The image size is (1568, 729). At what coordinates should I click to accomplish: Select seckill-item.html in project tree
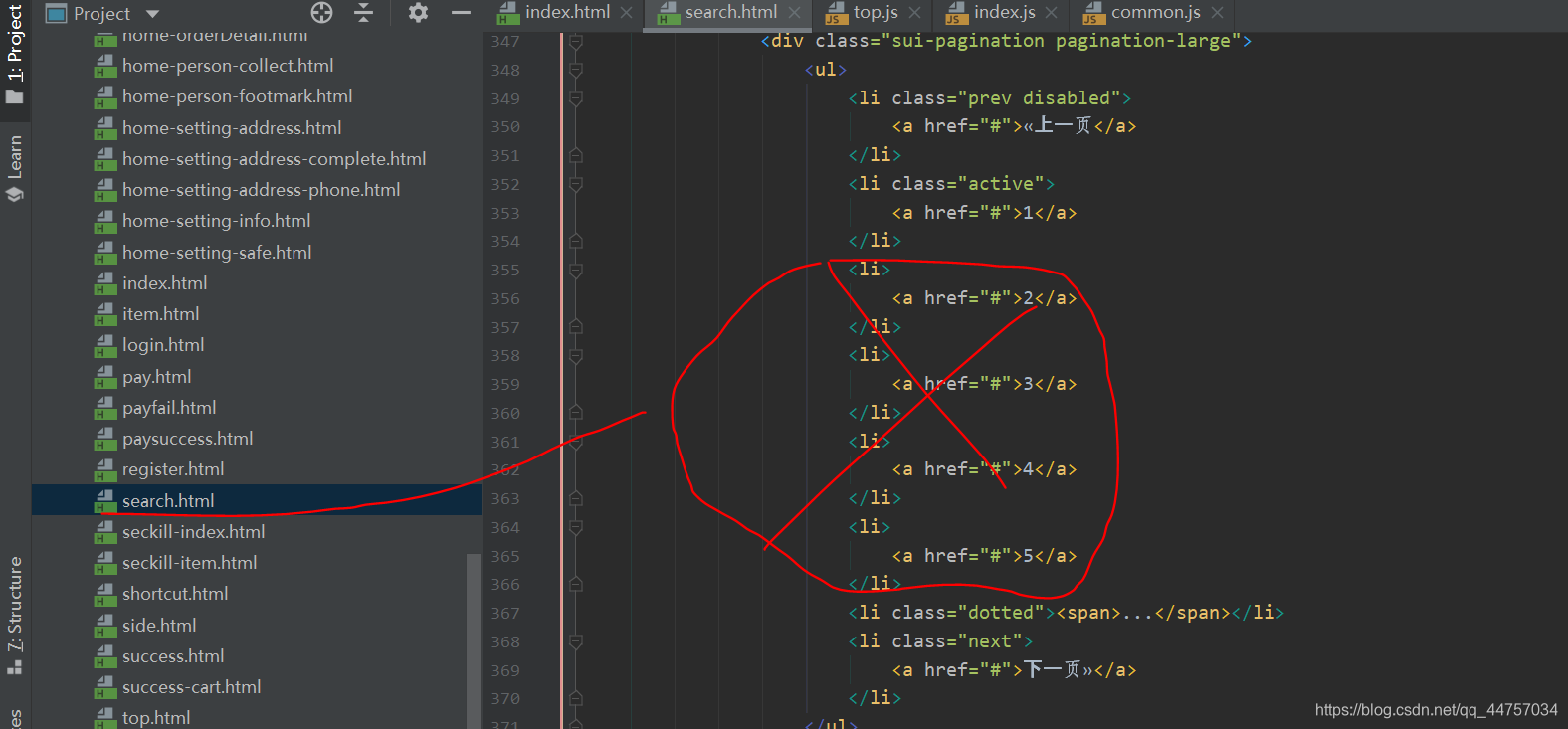coord(189,563)
